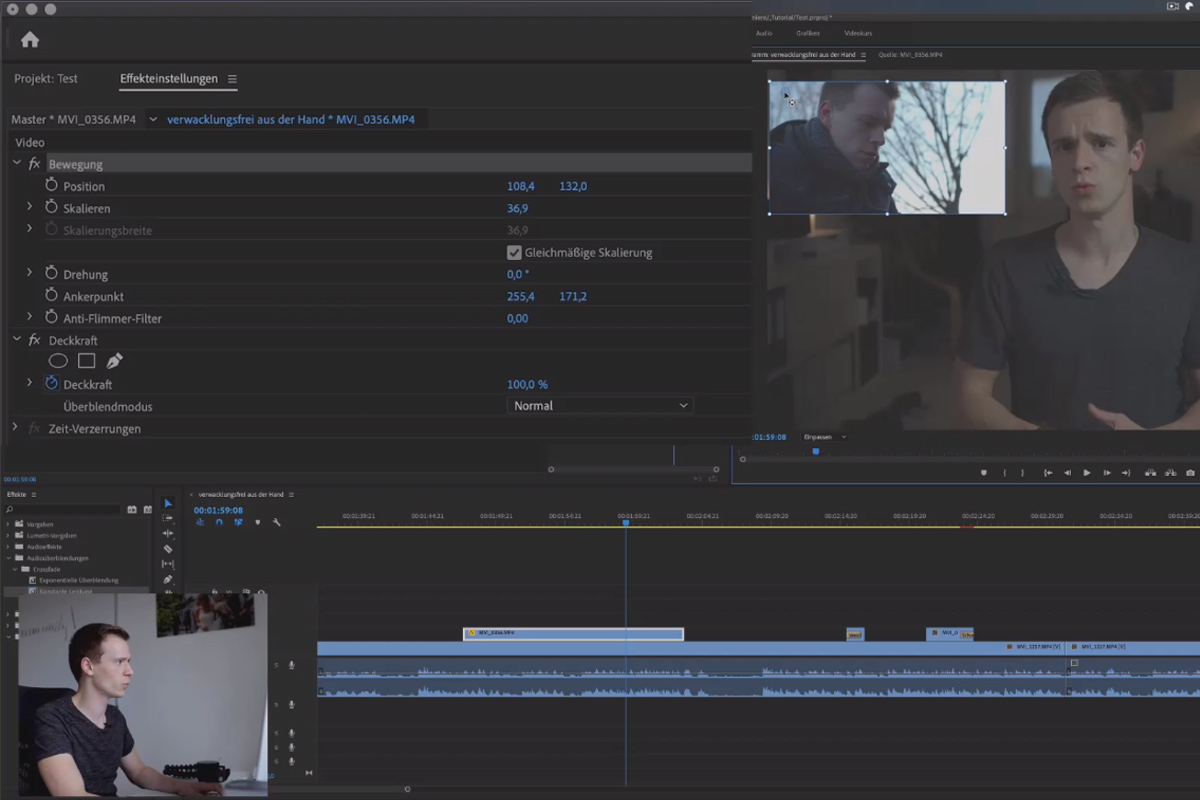Add a marker in the Program monitor

point(983,473)
